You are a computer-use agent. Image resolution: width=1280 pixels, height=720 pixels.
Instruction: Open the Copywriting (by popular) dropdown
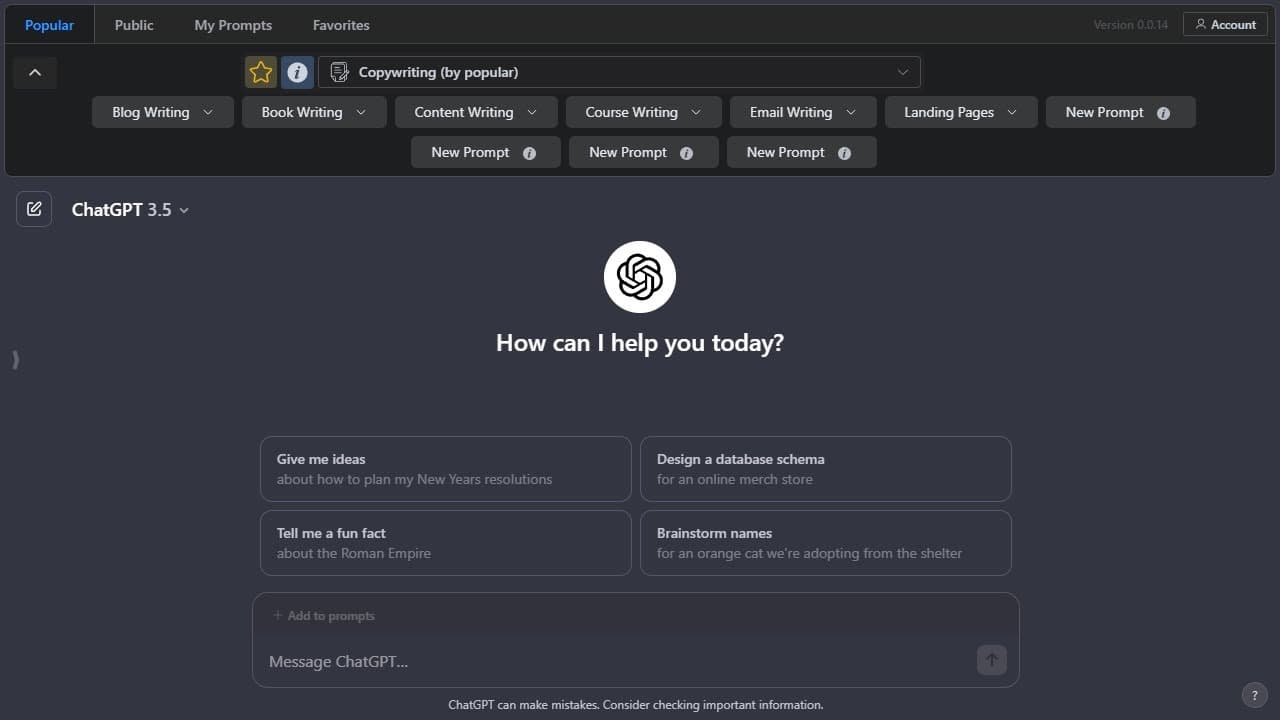619,72
